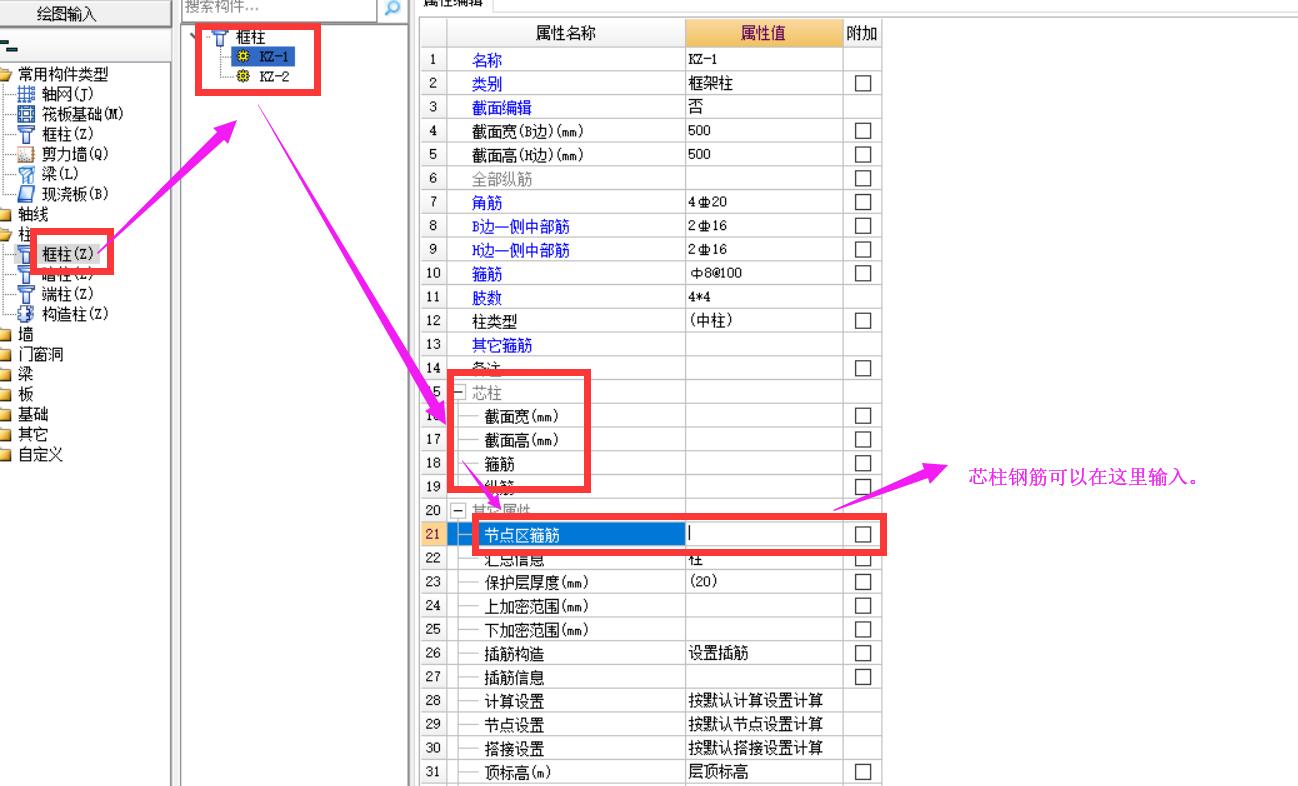Viewport: 1298px width, 786px height.
Task: Tick the 附加 checkbox for 插筋构造
Action: [x=863, y=653]
